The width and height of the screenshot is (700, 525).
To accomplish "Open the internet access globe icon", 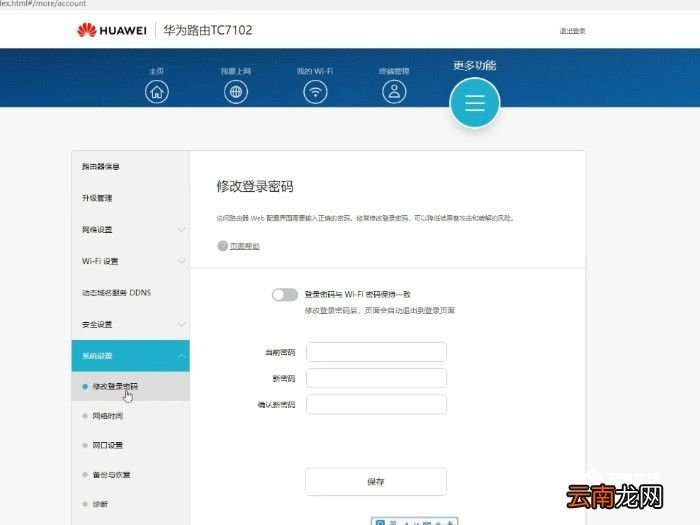I will click(x=236, y=92).
